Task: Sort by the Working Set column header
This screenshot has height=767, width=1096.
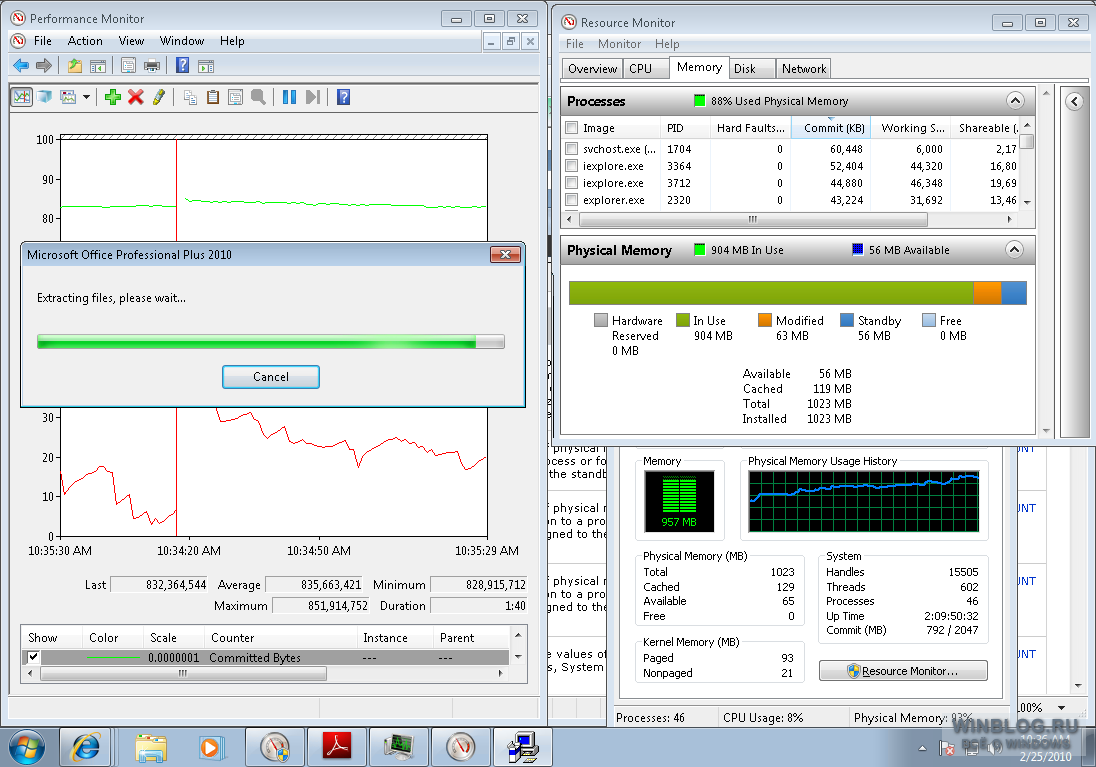Action: 912,128
